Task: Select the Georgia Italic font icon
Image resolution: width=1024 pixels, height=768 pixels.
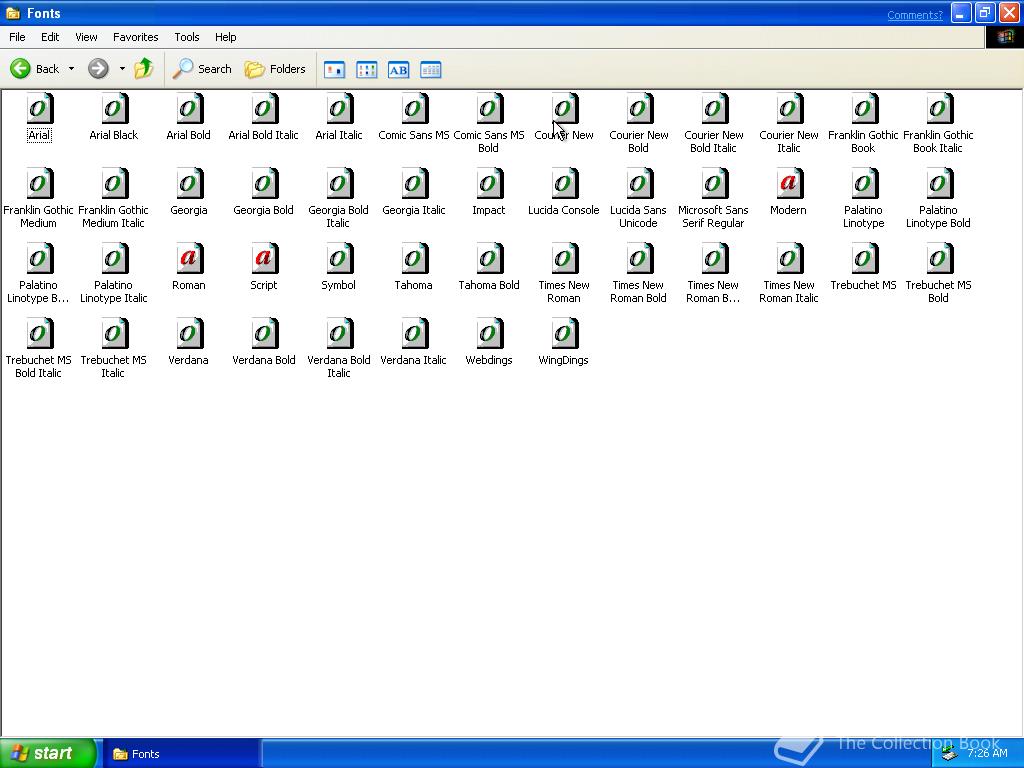Action: coord(413,184)
